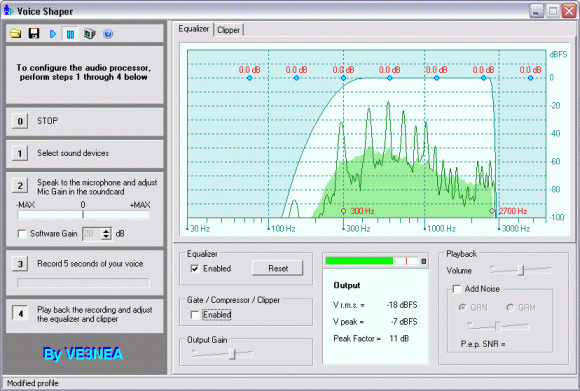Save the profile using the floppy disk icon
This screenshot has width=580, height=391.
(x=34, y=34)
